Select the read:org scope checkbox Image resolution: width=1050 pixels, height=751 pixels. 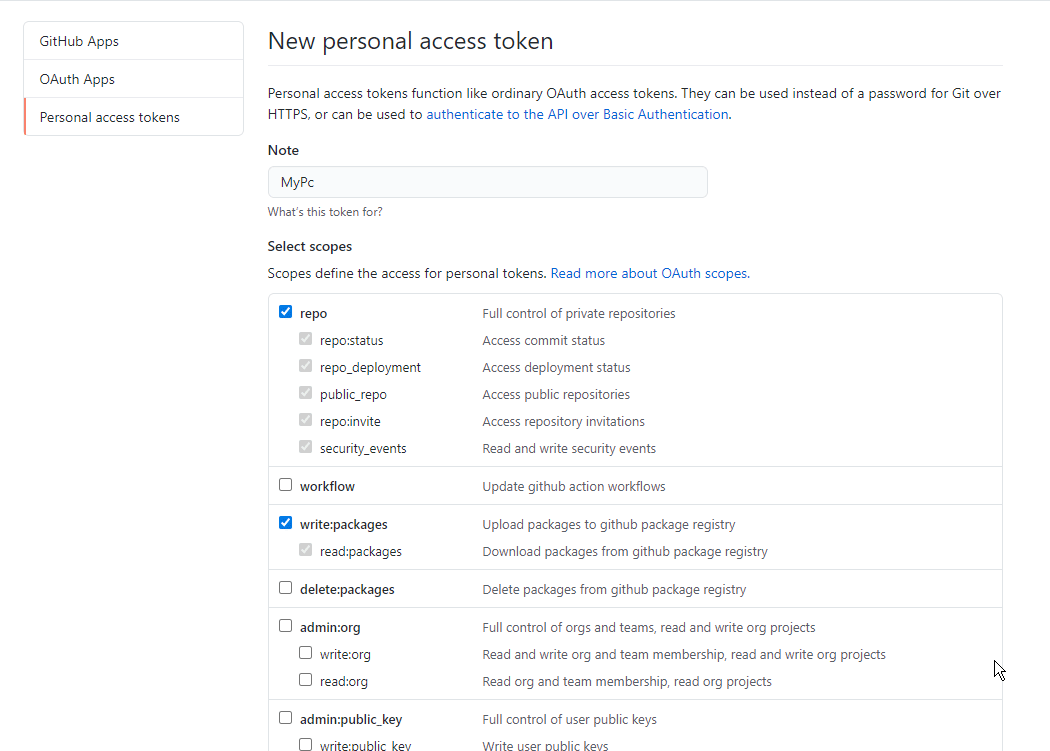point(306,680)
